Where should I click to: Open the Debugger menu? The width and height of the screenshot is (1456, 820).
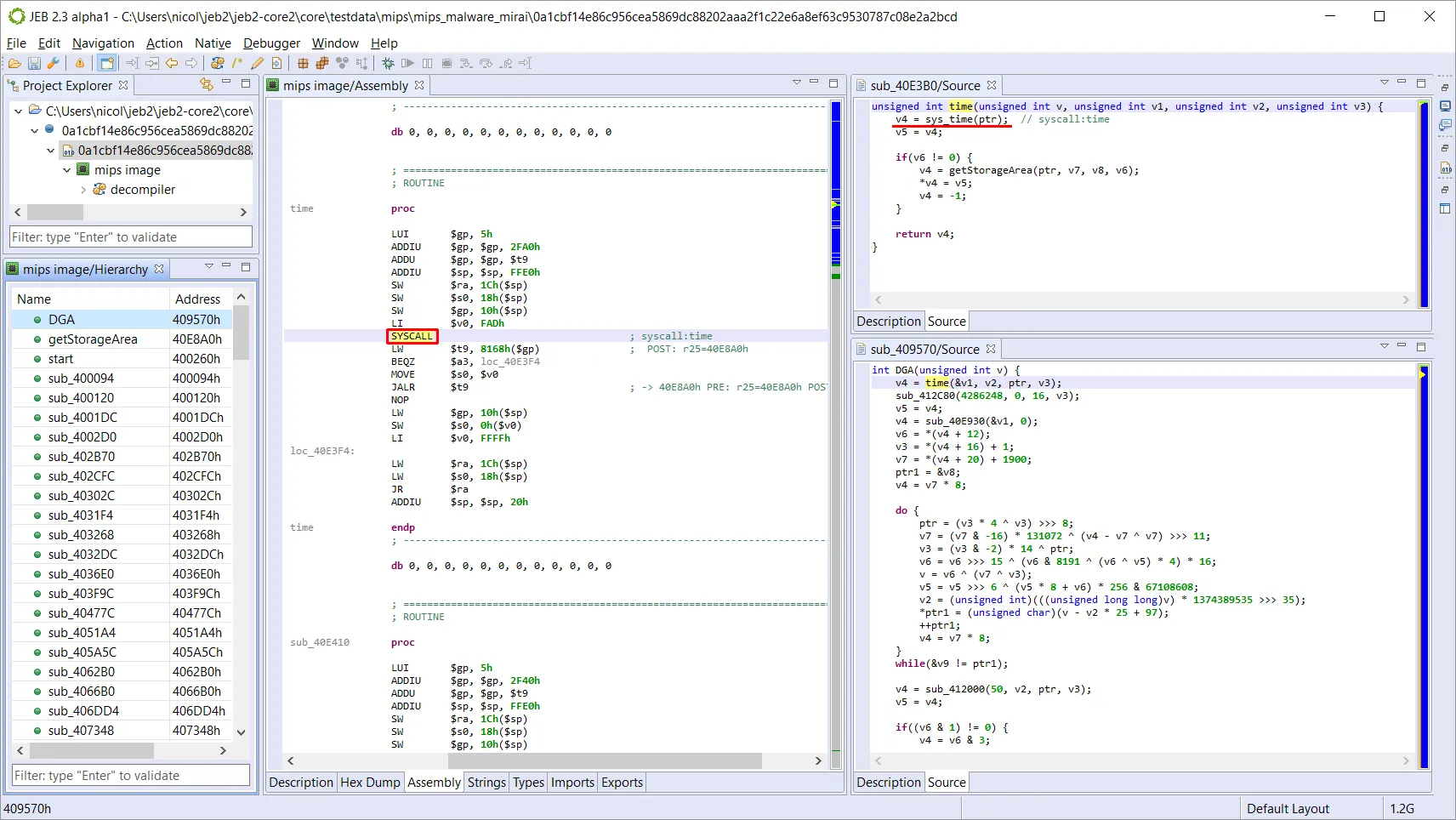pyautogui.click(x=271, y=43)
